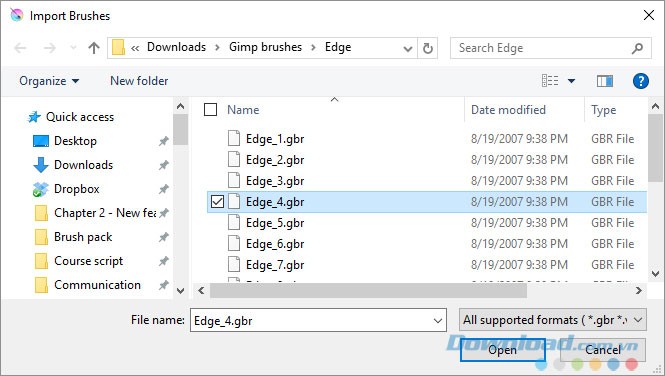This screenshot has height=376, width=665.
Task: Sort by the Date modified column
Action: click(508, 110)
